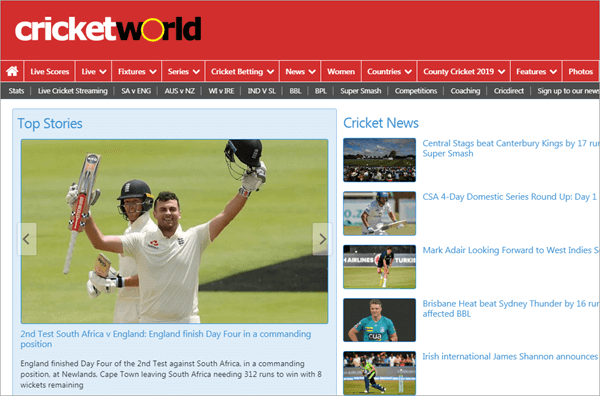Open Brisbane Heat beat Sydney Thunder headline
Image resolution: width=600 pixels, height=396 pixels.
[x=510, y=308]
